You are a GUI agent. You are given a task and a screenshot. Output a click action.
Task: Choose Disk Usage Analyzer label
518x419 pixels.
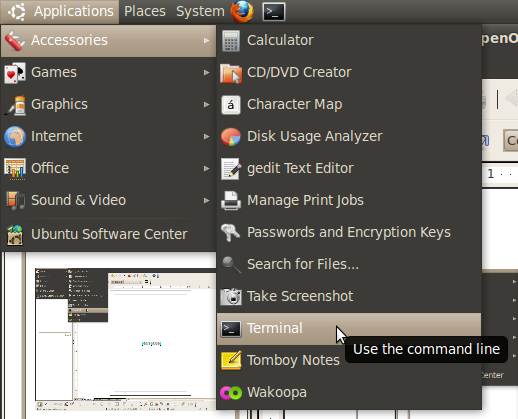click(315, 136)
